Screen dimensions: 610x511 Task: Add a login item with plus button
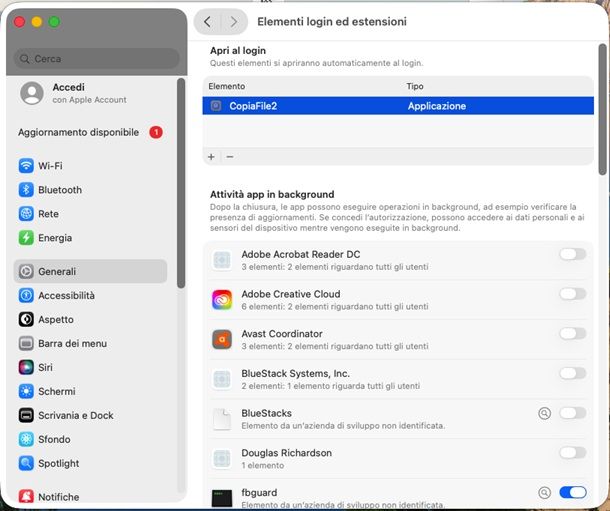point(211,157)
